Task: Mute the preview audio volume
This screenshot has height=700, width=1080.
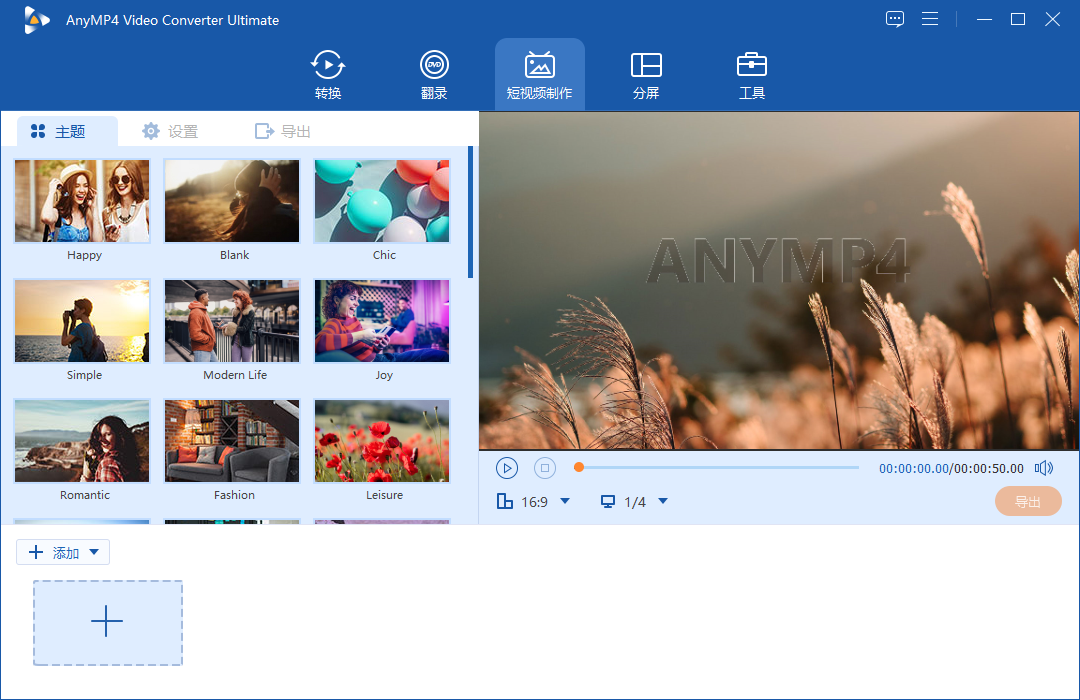Action: (1043, 467)
